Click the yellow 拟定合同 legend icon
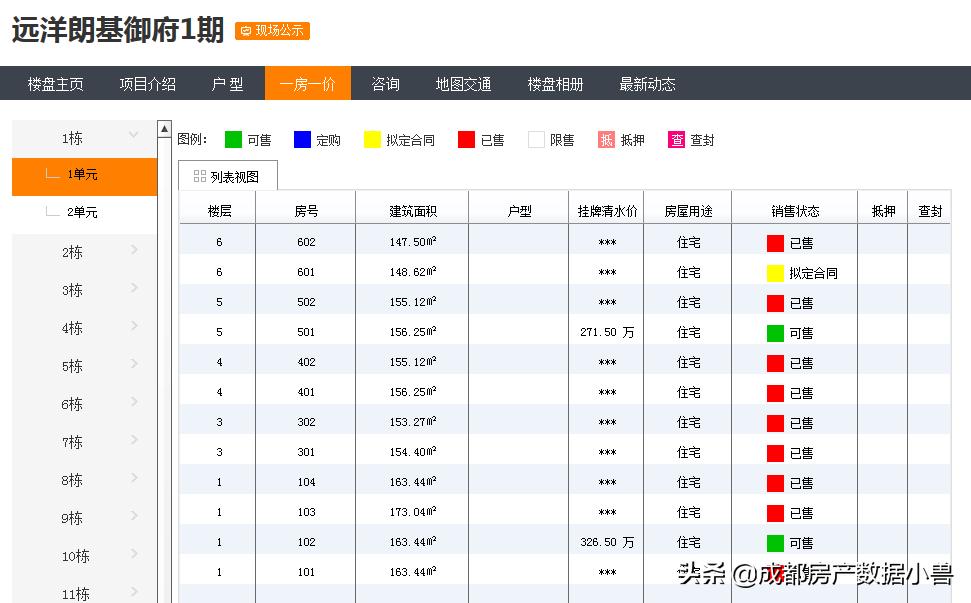 point(373,139)
